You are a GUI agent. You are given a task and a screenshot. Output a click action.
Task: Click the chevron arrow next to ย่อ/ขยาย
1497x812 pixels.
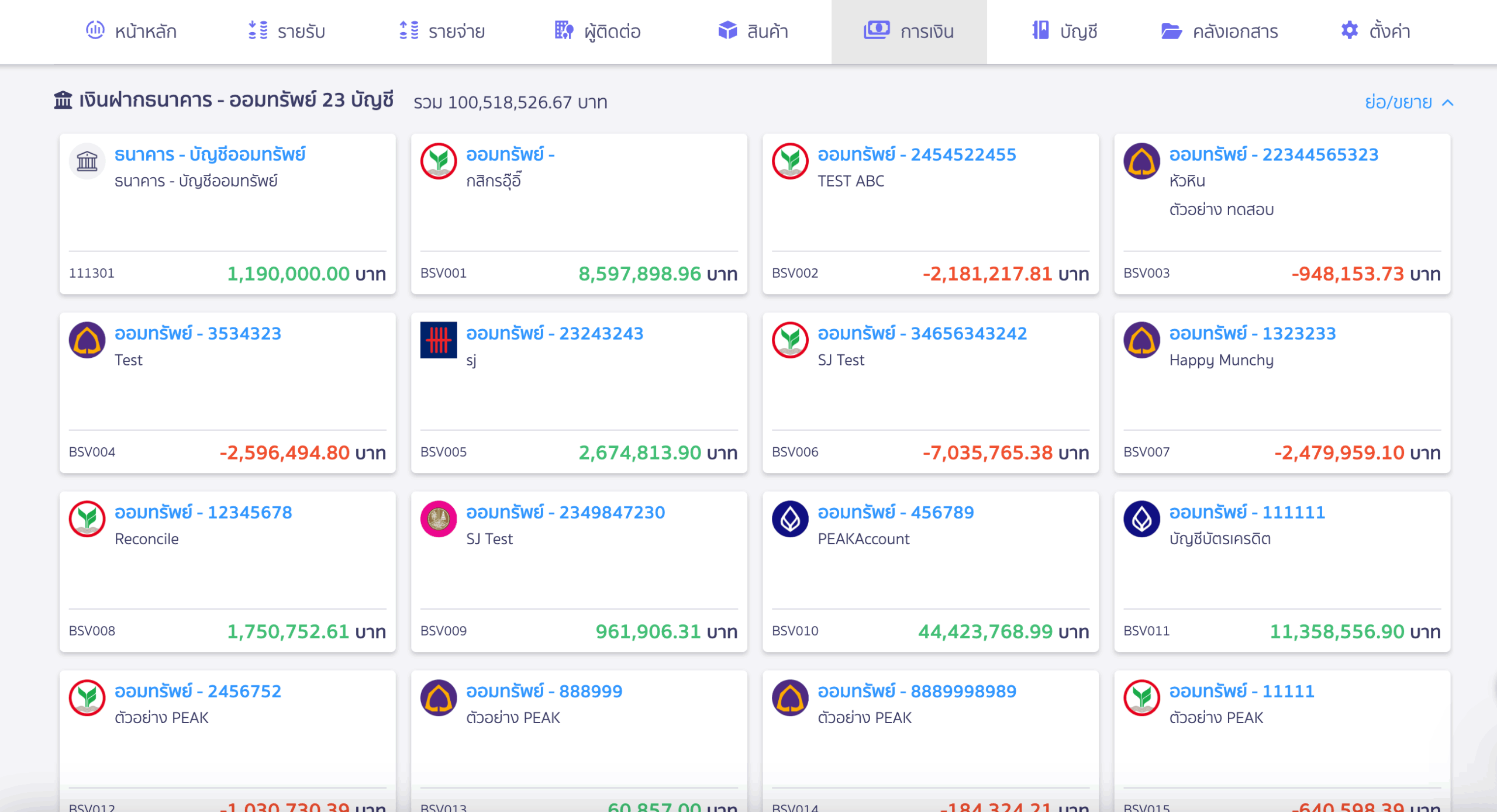[x=1447, y=103]
